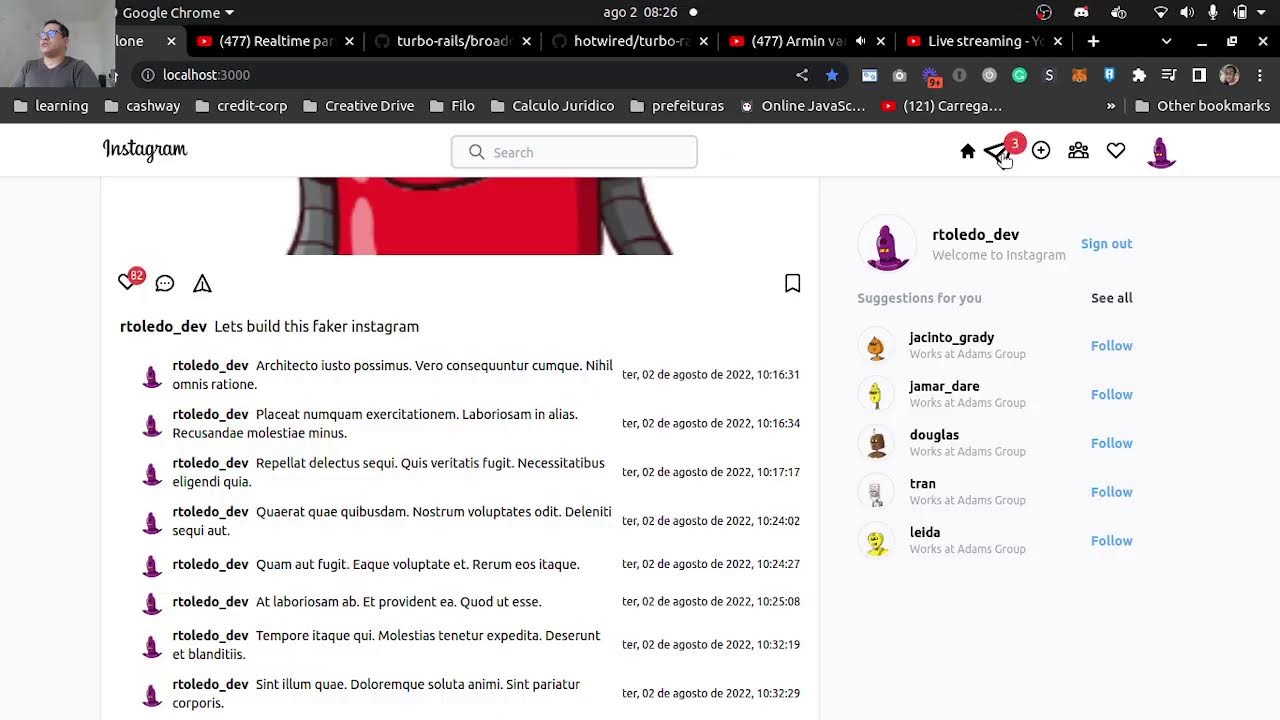
Task: Open the people group icon in navbar
Action: (x=1078, y=151)
